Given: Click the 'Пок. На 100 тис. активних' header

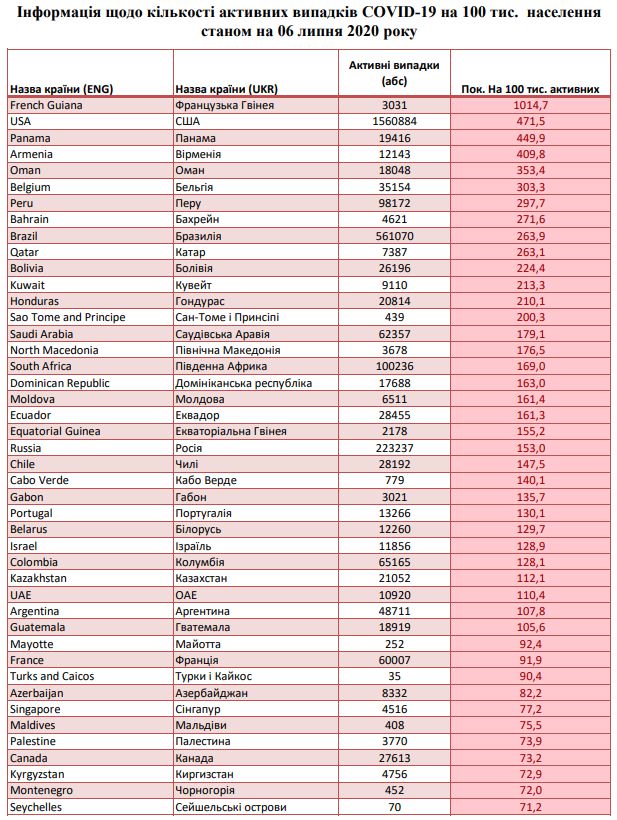Looking at the screenshot, I should (x=530, y=89).
